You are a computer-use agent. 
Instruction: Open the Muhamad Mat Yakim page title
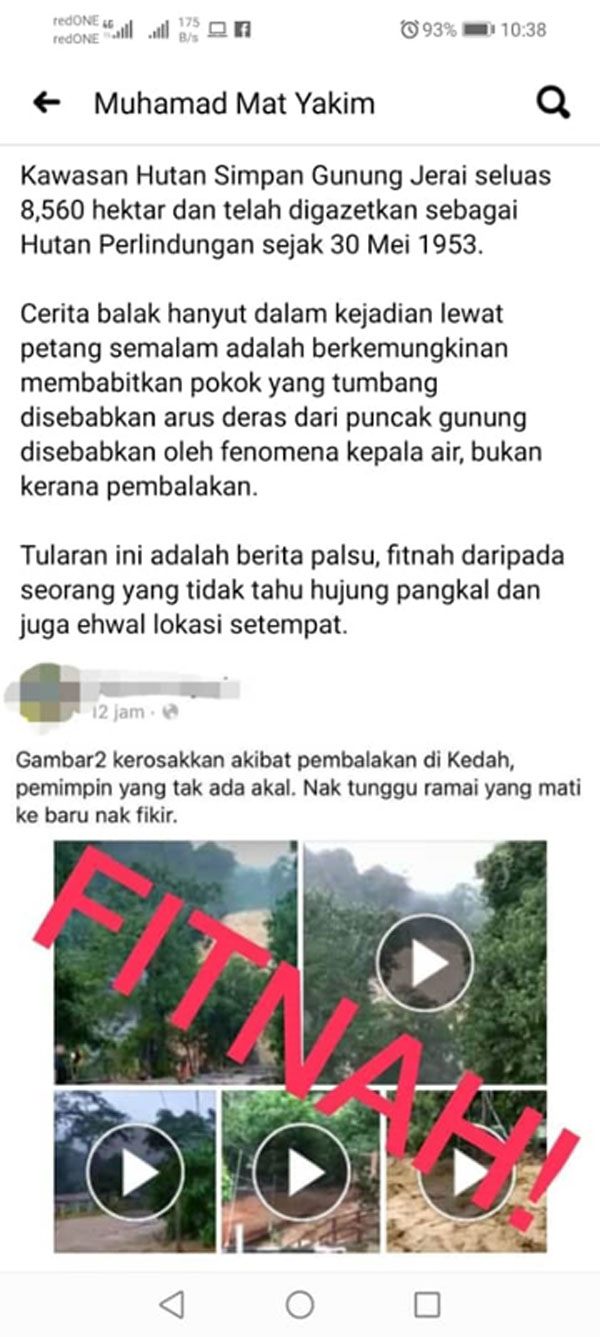pyautogui.click(x=235, y=103)
